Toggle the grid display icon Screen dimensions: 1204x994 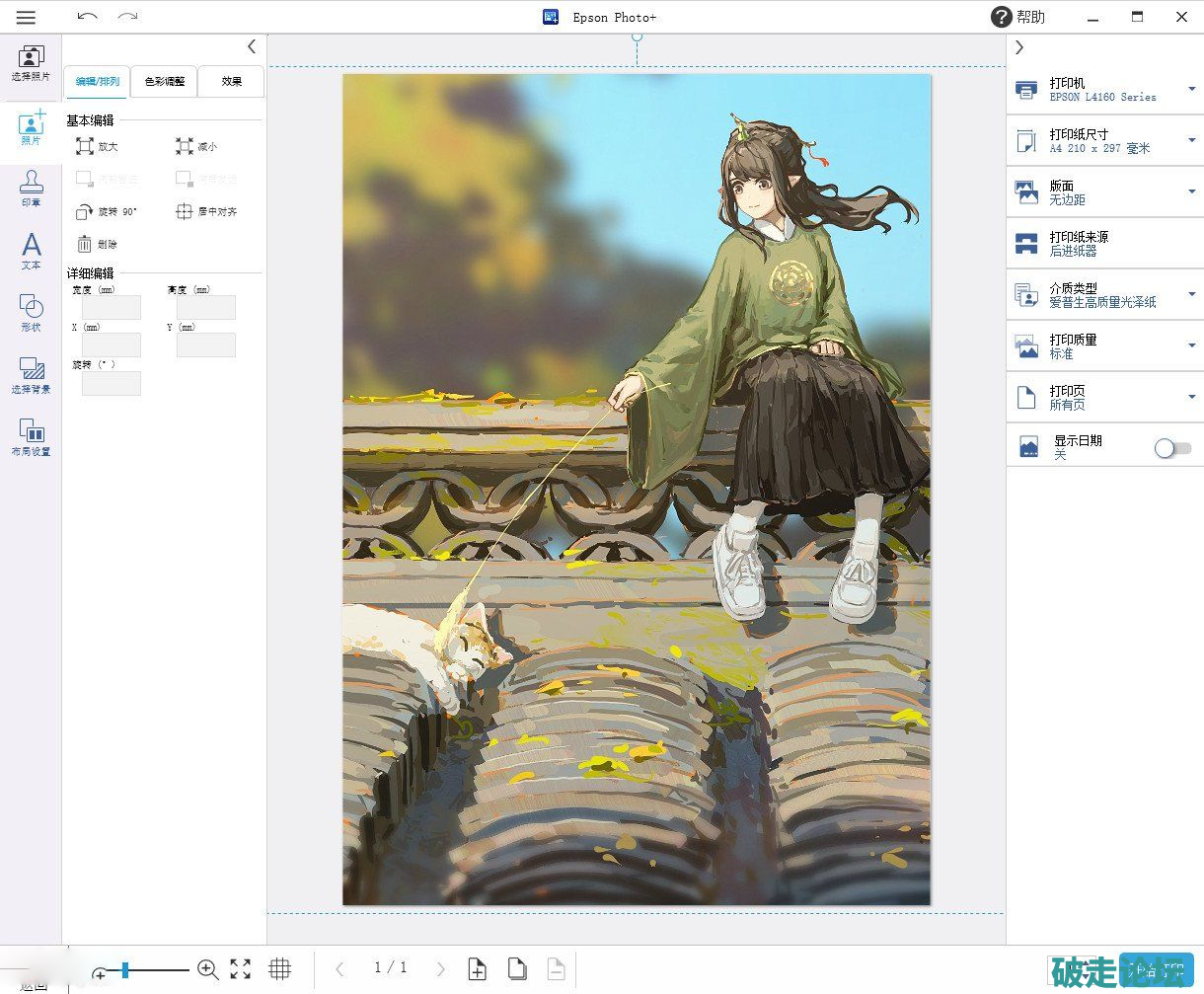pos(280,968)
